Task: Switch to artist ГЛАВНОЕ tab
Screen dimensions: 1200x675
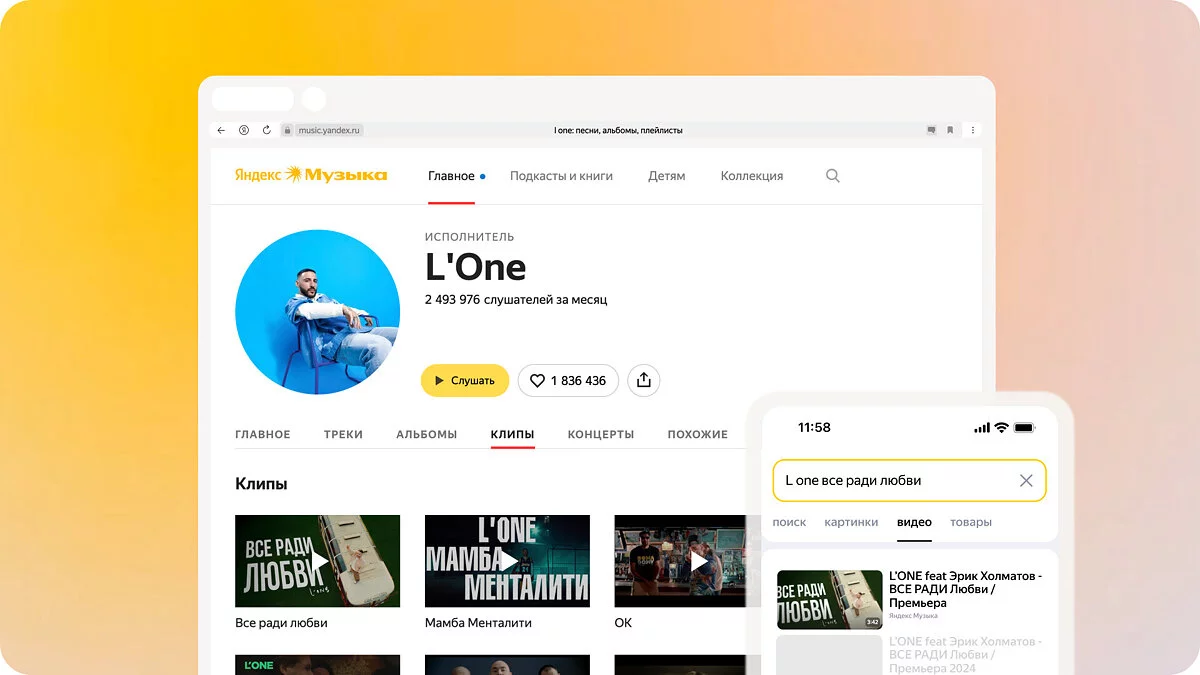Action: point(263,435)
